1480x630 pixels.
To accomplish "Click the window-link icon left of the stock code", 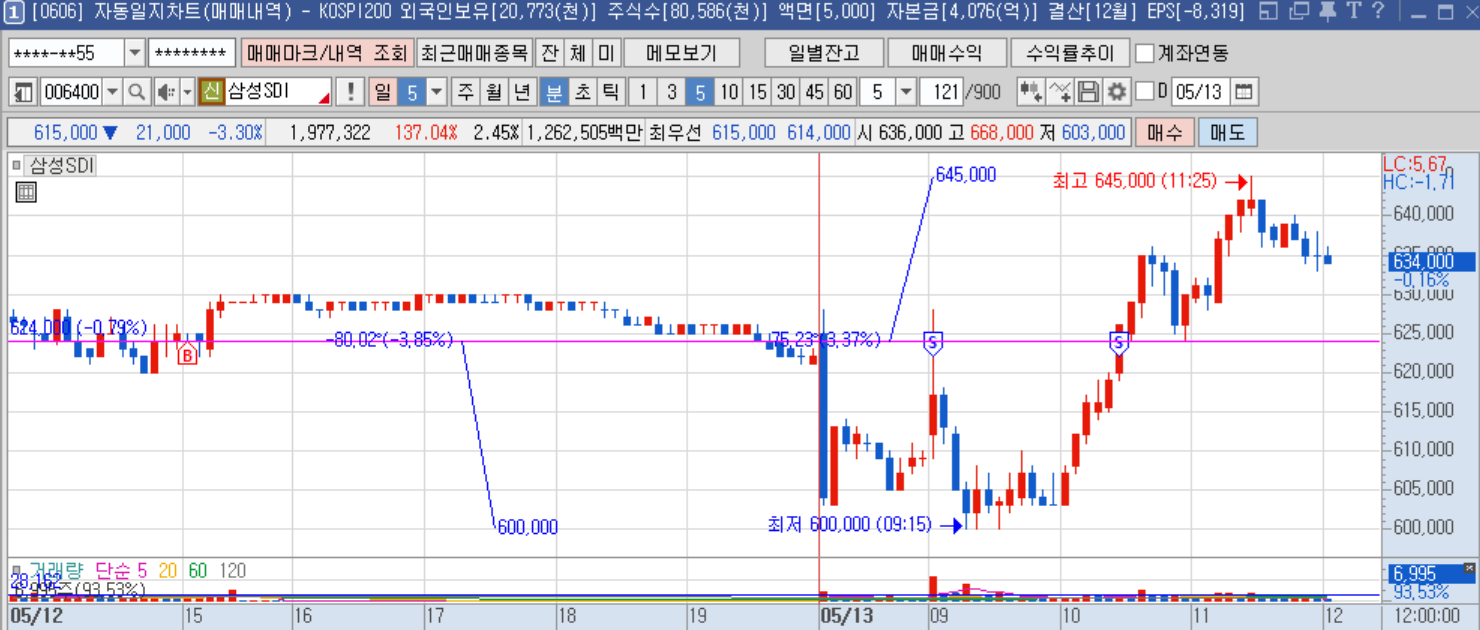I will point(25,93).
